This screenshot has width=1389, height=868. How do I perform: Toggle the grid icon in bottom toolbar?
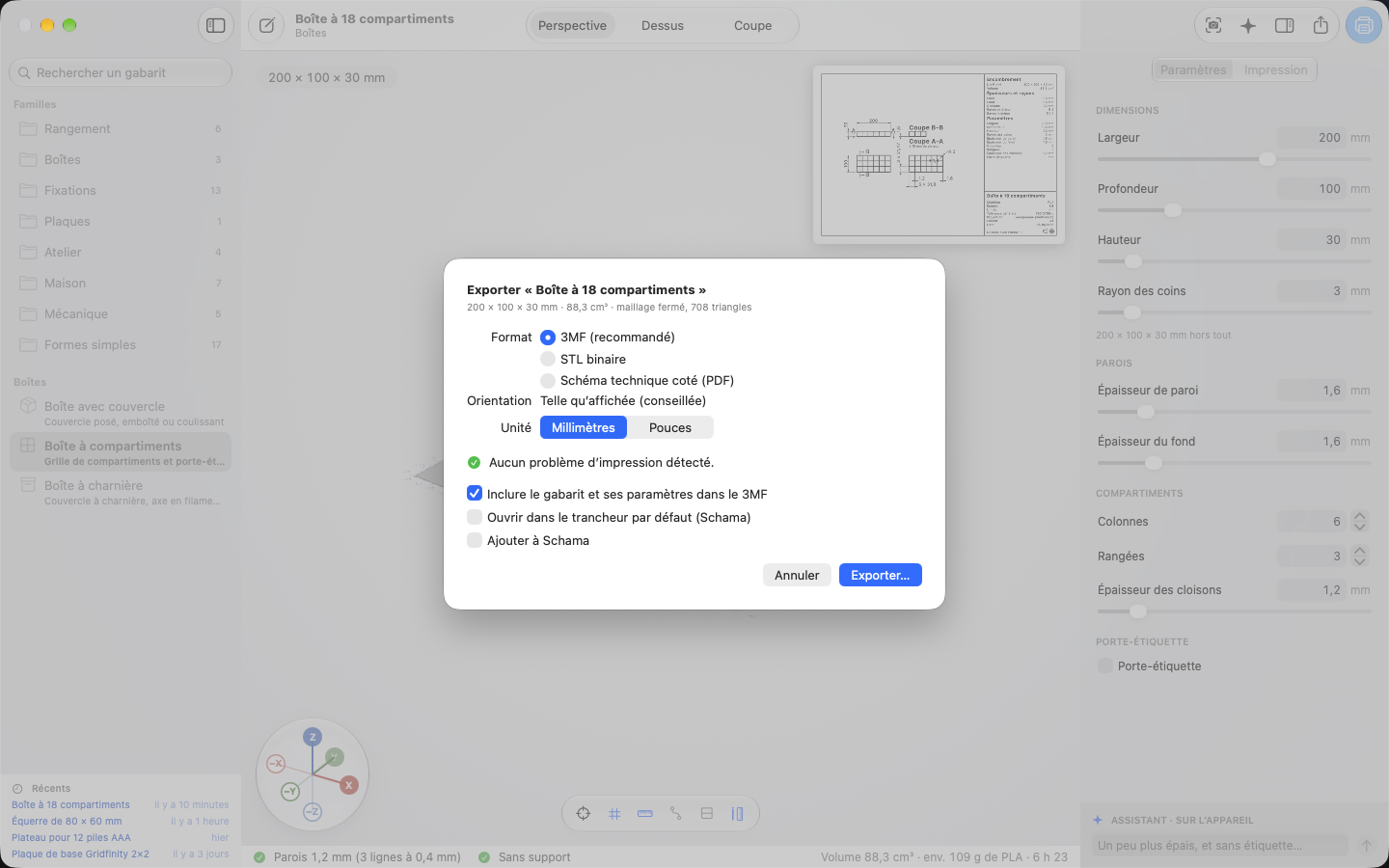(x=614, y=814)
